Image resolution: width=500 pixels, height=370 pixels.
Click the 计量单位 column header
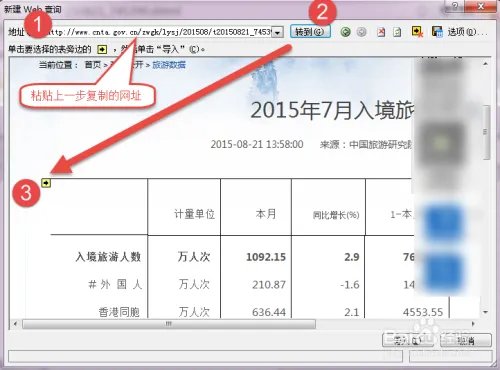click(x=194, y=214)
